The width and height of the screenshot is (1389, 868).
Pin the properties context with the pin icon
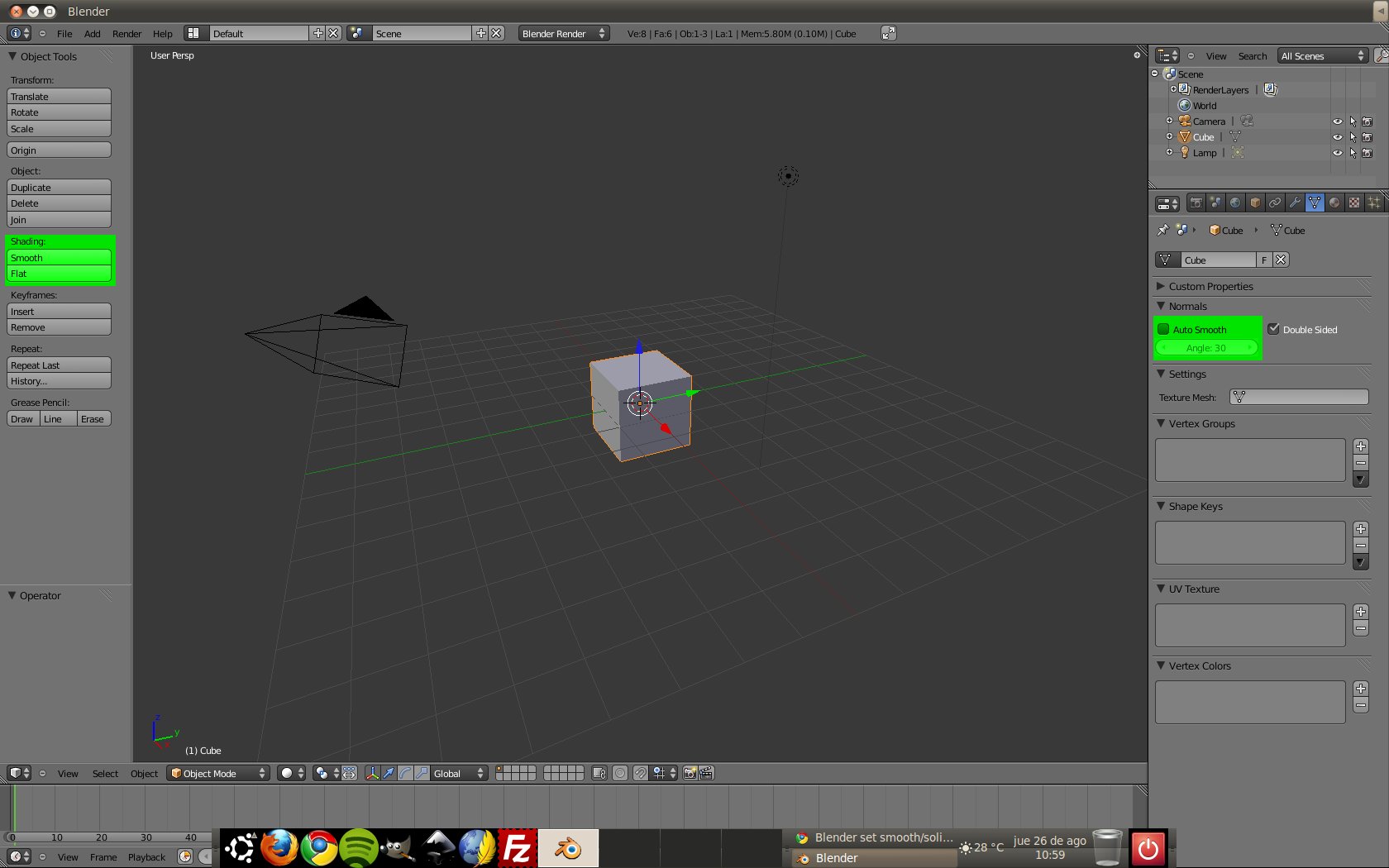click(1162, 230)
